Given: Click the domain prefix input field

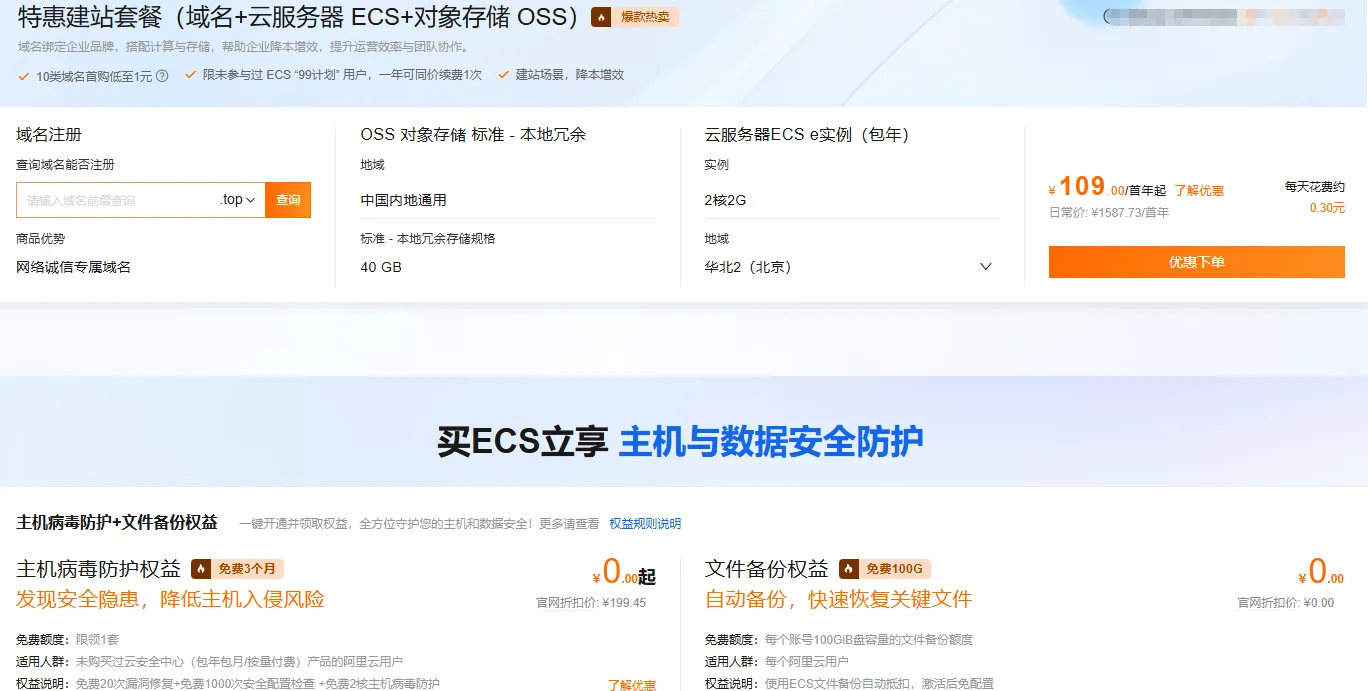Looking at the screenshot, I should (x=116, y=200).
